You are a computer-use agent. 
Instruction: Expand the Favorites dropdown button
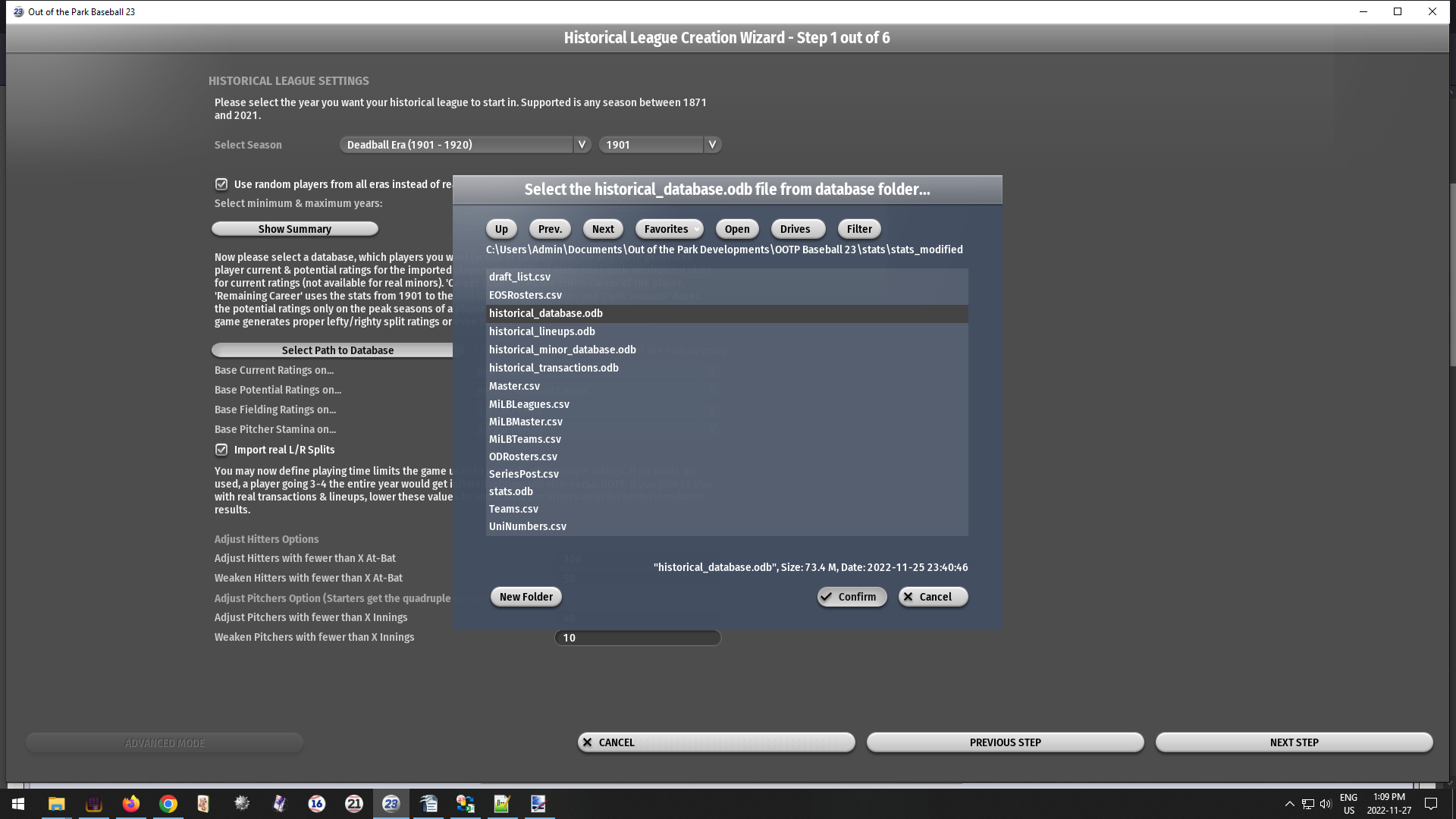point(669,229)
